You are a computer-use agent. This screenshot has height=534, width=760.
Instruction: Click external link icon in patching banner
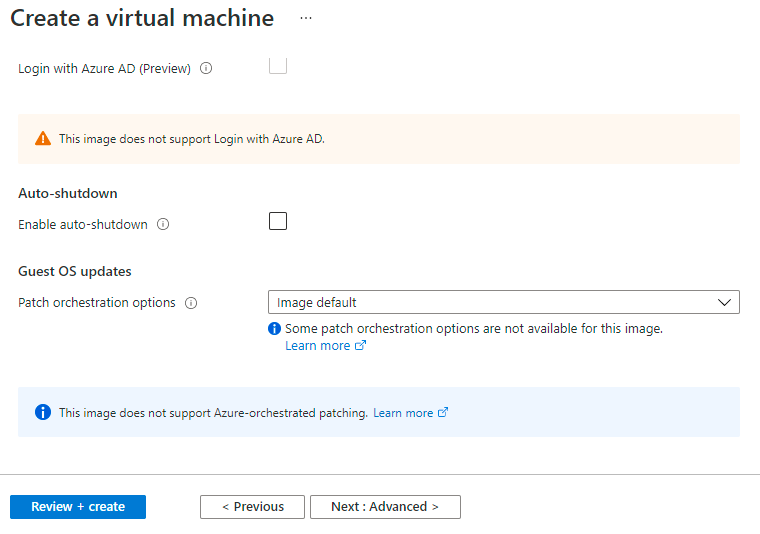coord(443,412)
